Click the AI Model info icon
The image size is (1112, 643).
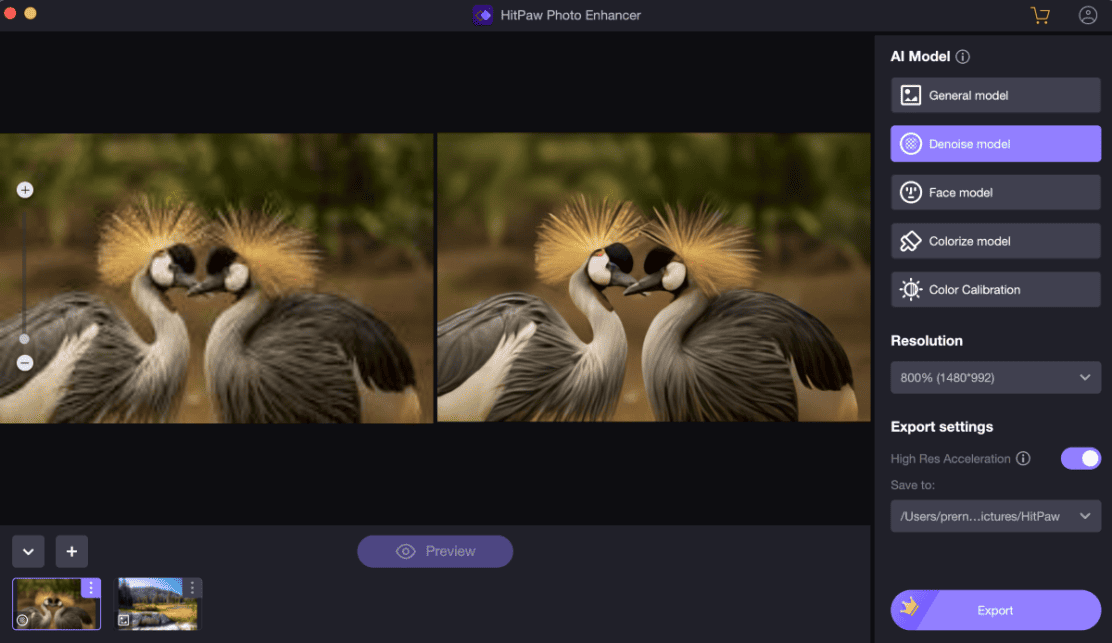963,57
